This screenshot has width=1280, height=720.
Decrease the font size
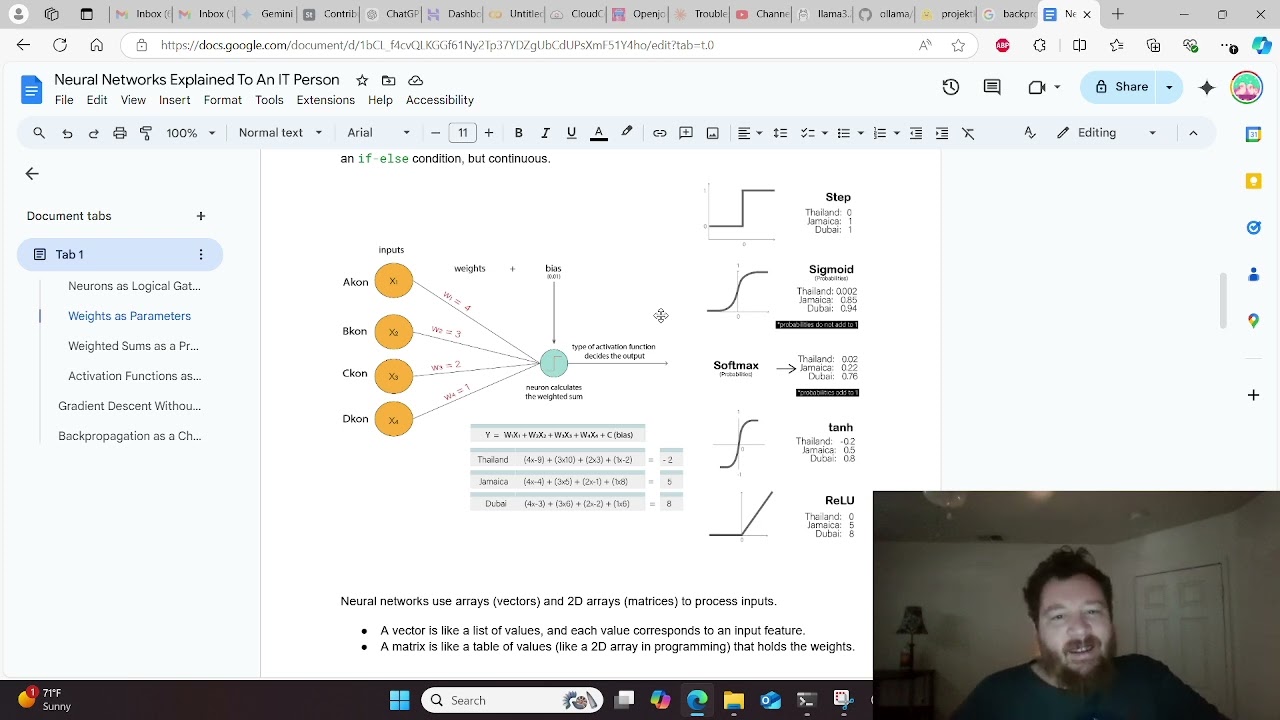click(435, 133)
